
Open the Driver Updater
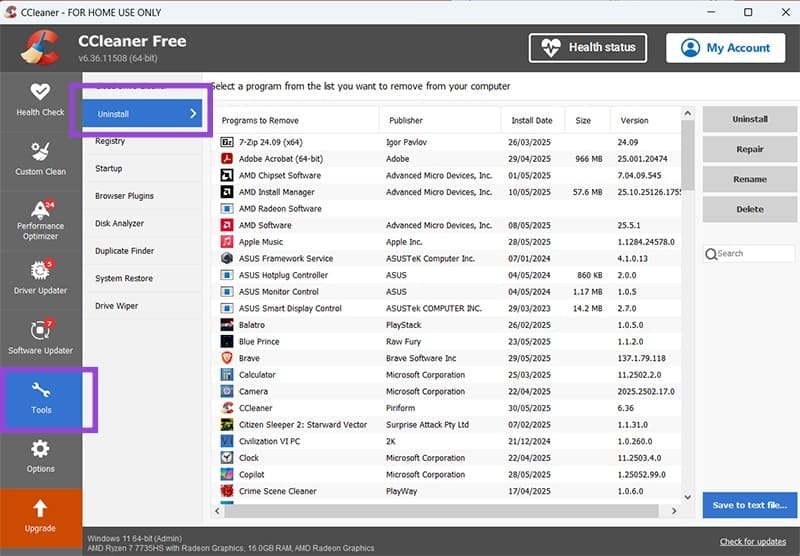(x=41, y=277)
